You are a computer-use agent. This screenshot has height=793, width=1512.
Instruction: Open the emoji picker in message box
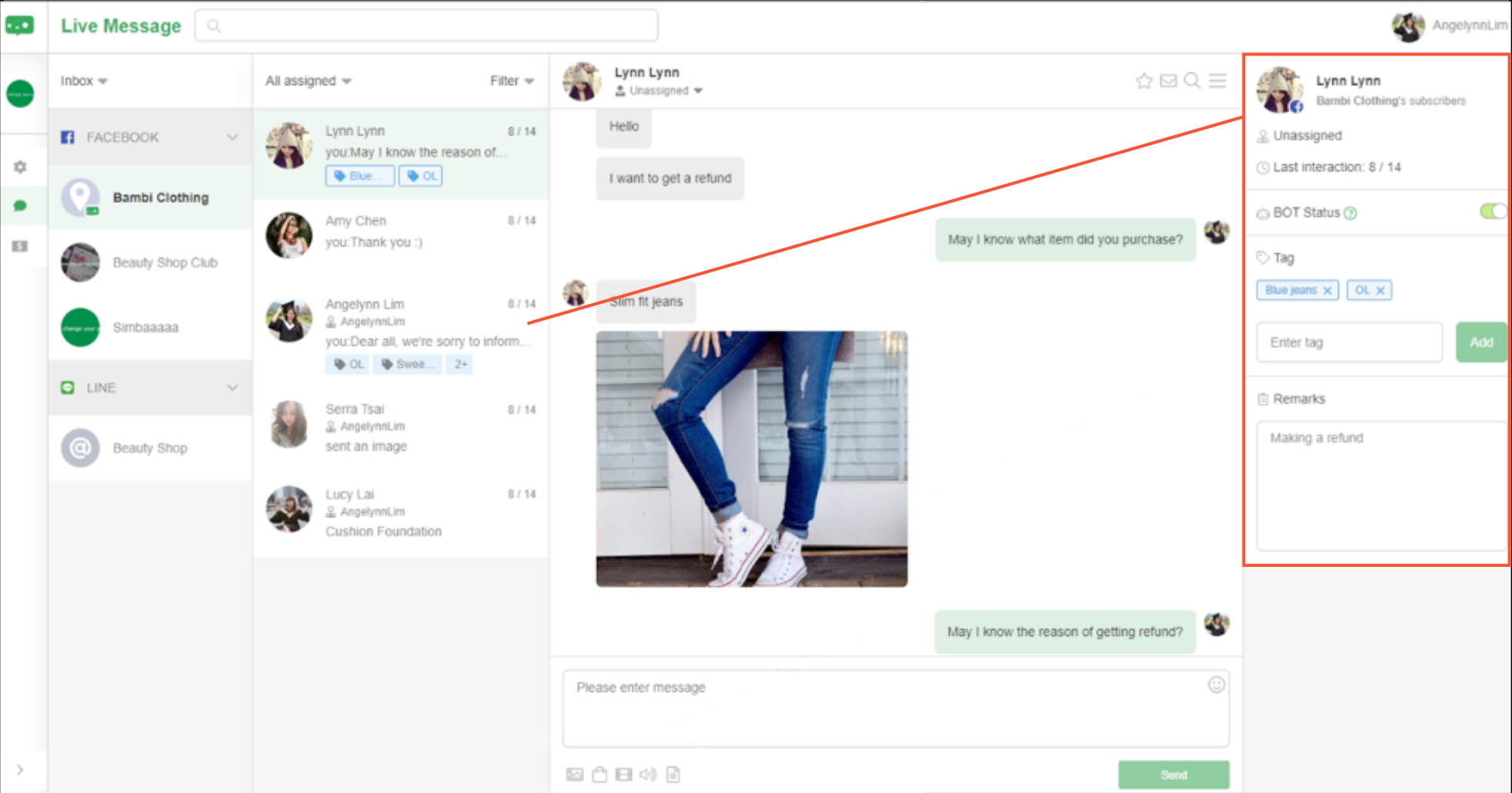[x=1216, y=685]
